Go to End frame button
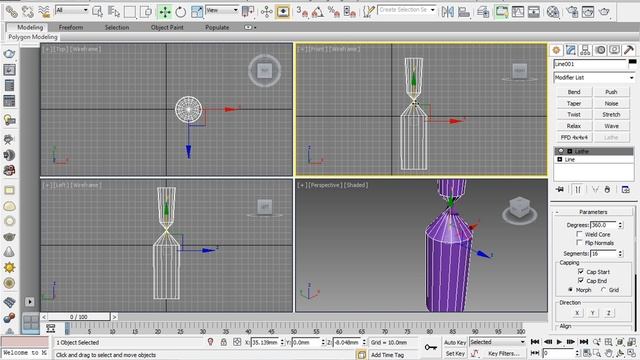The height and width of the screenshot is (360, 640). [x=584, y=342]
